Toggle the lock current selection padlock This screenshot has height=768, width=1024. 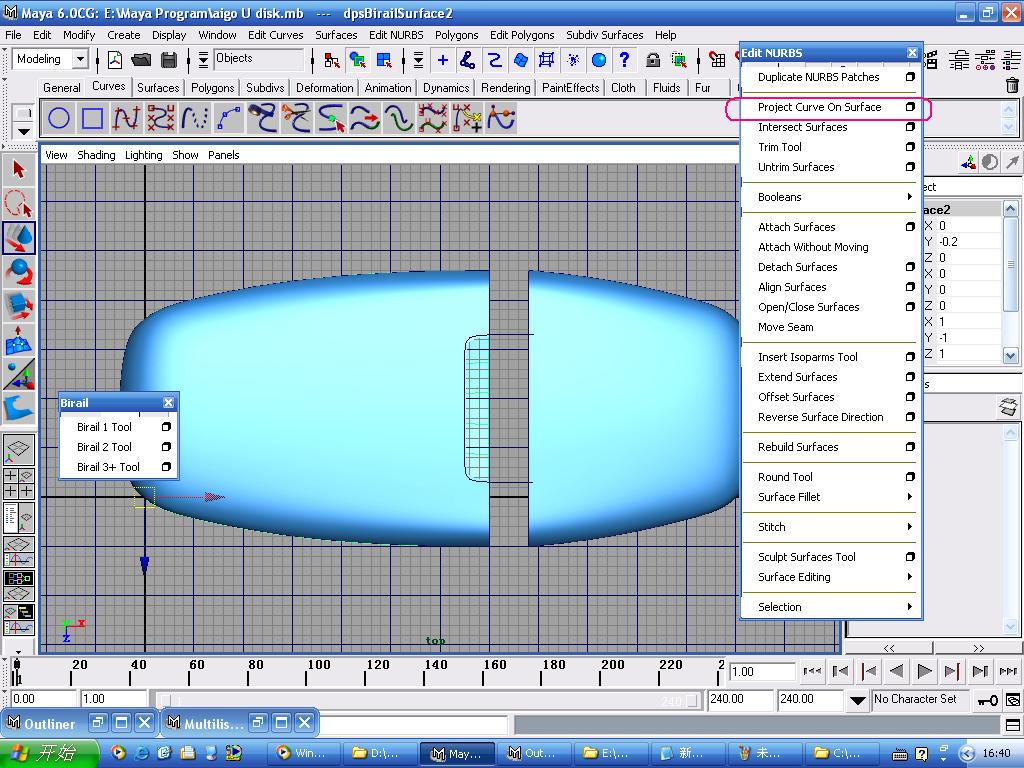(652, 61)
